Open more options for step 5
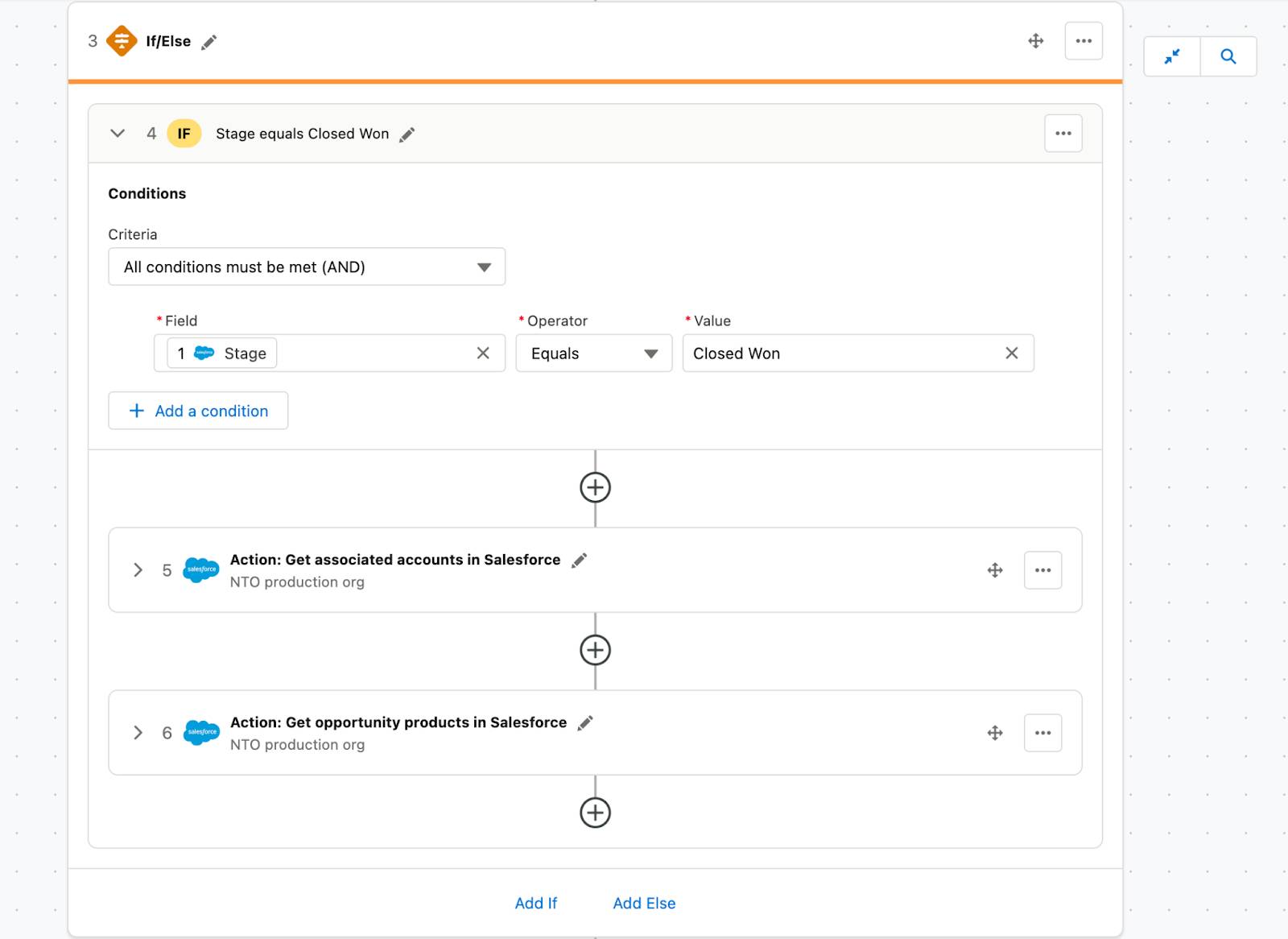The width and height of the screenshot is (1288, 939). [x=1043, y=570]
